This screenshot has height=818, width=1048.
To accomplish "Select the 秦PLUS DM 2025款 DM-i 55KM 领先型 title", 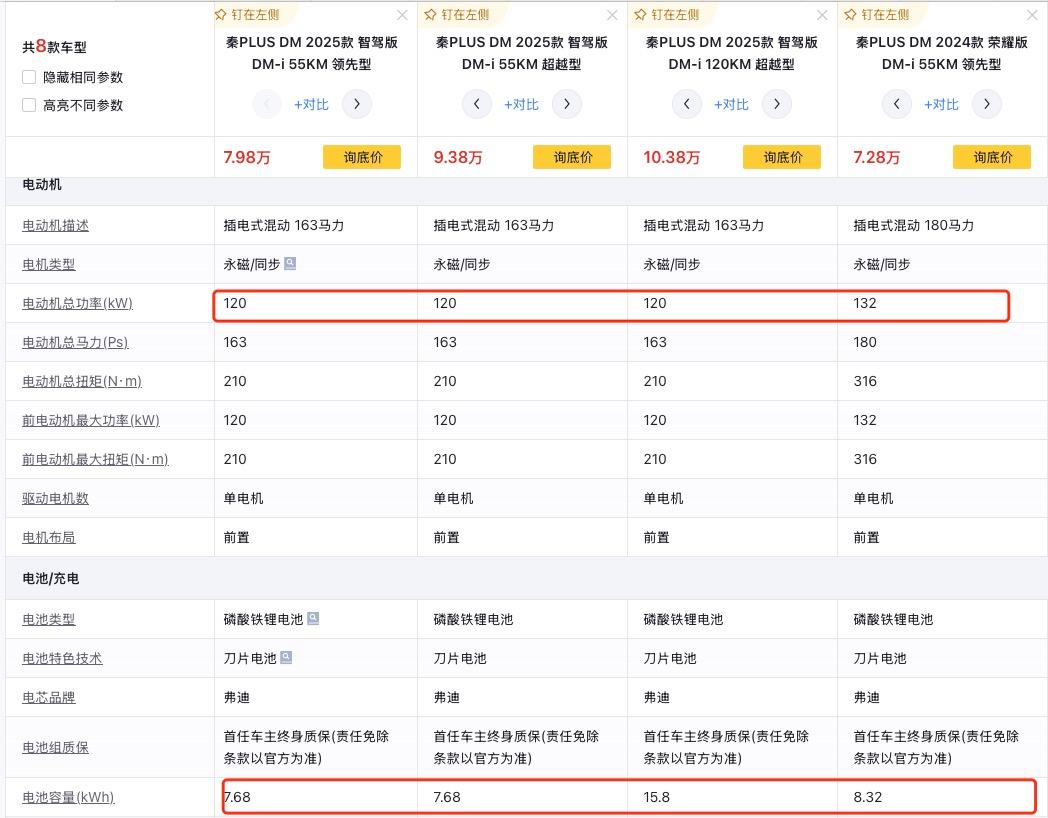I will pyautogui.click(x=311, y=53).
